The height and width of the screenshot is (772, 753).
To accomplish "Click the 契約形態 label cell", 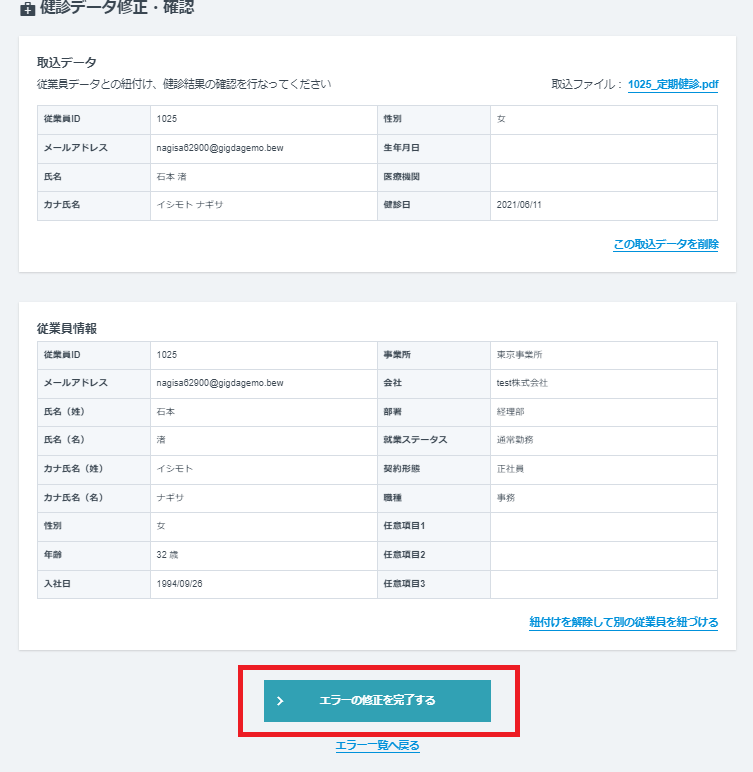I will pos(434,469).
